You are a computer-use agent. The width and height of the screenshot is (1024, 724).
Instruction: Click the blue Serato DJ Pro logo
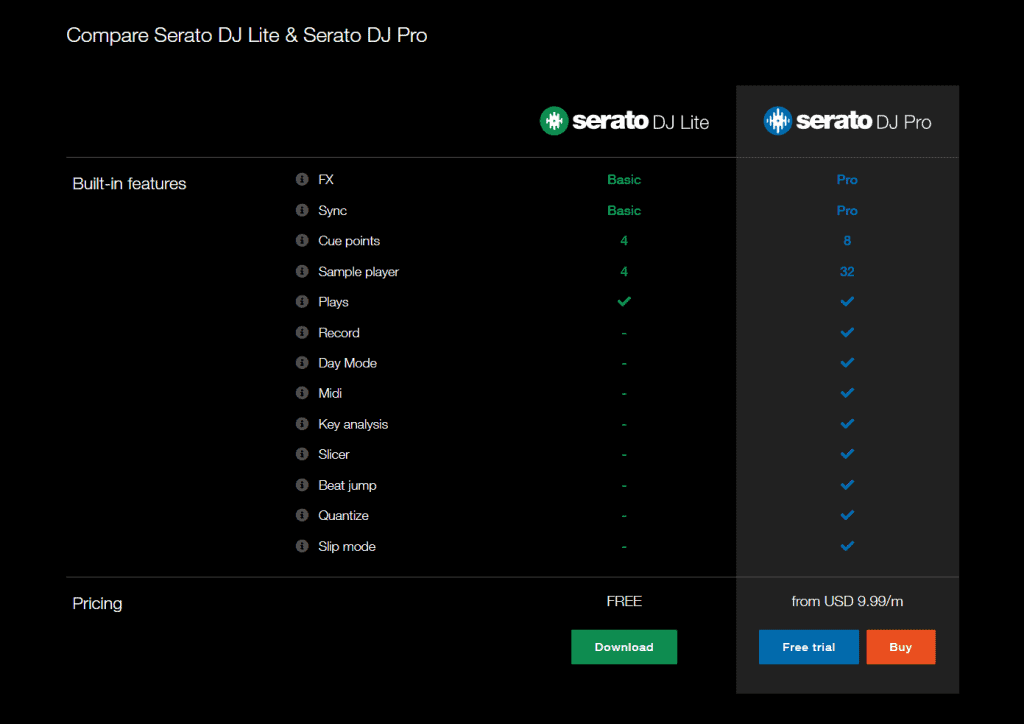[x=847, y=121]
